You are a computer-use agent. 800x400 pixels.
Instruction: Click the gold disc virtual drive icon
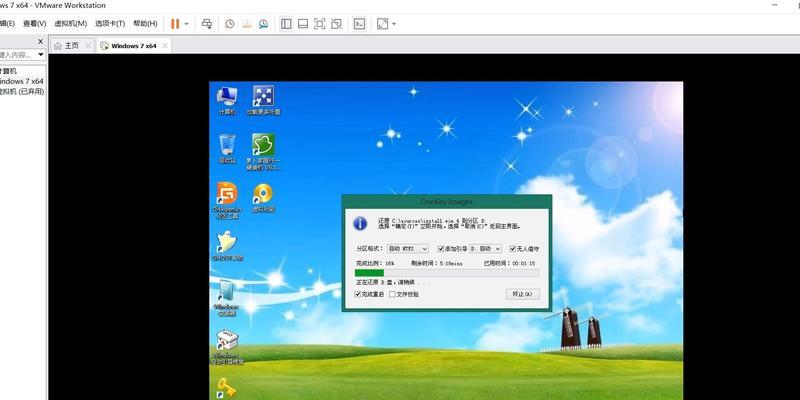pos(263,197)
